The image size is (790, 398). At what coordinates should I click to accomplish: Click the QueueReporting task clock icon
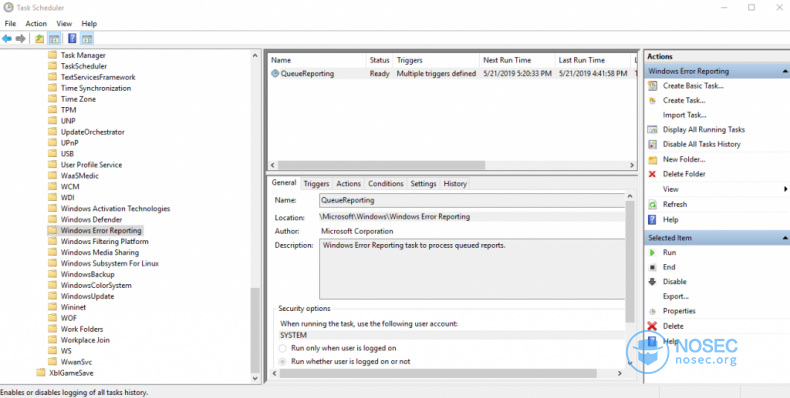point(275,74)
